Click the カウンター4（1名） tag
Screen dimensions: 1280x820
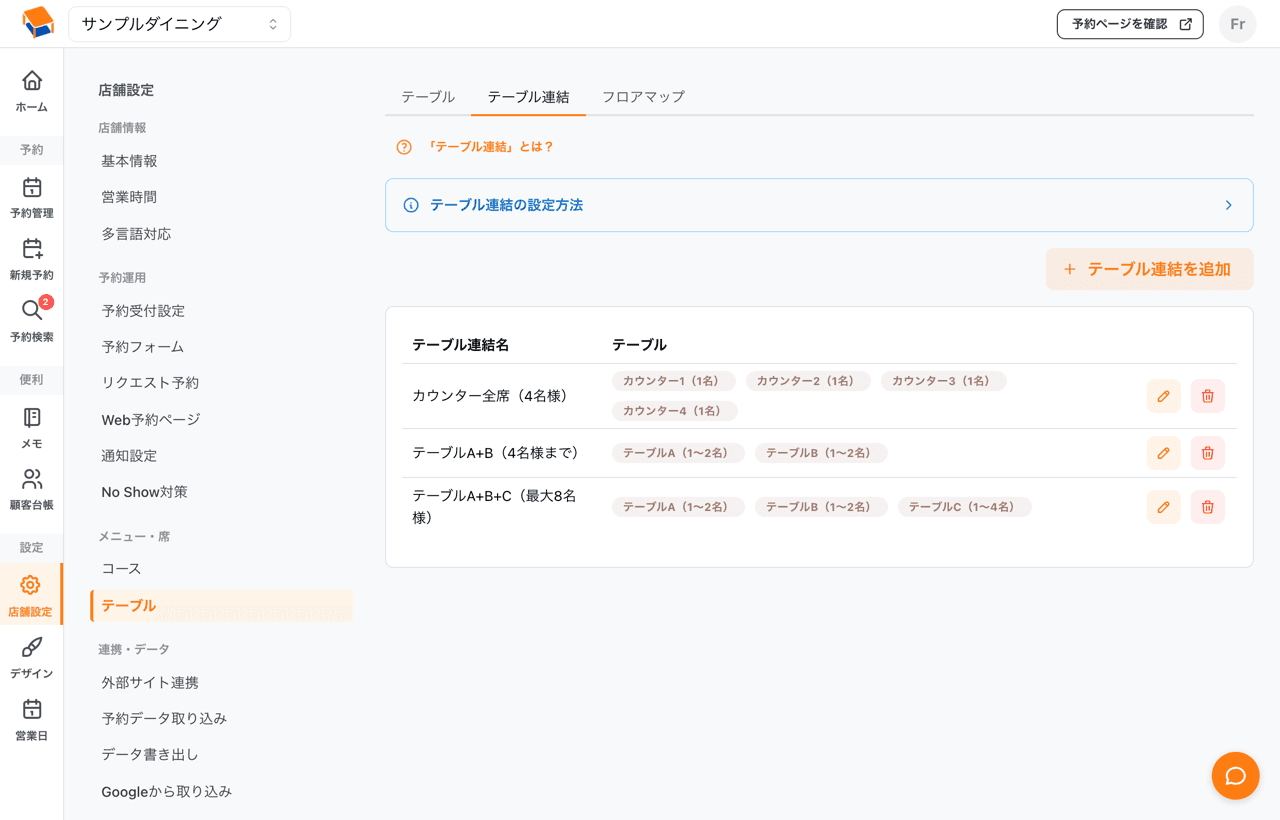pos(673,411)
